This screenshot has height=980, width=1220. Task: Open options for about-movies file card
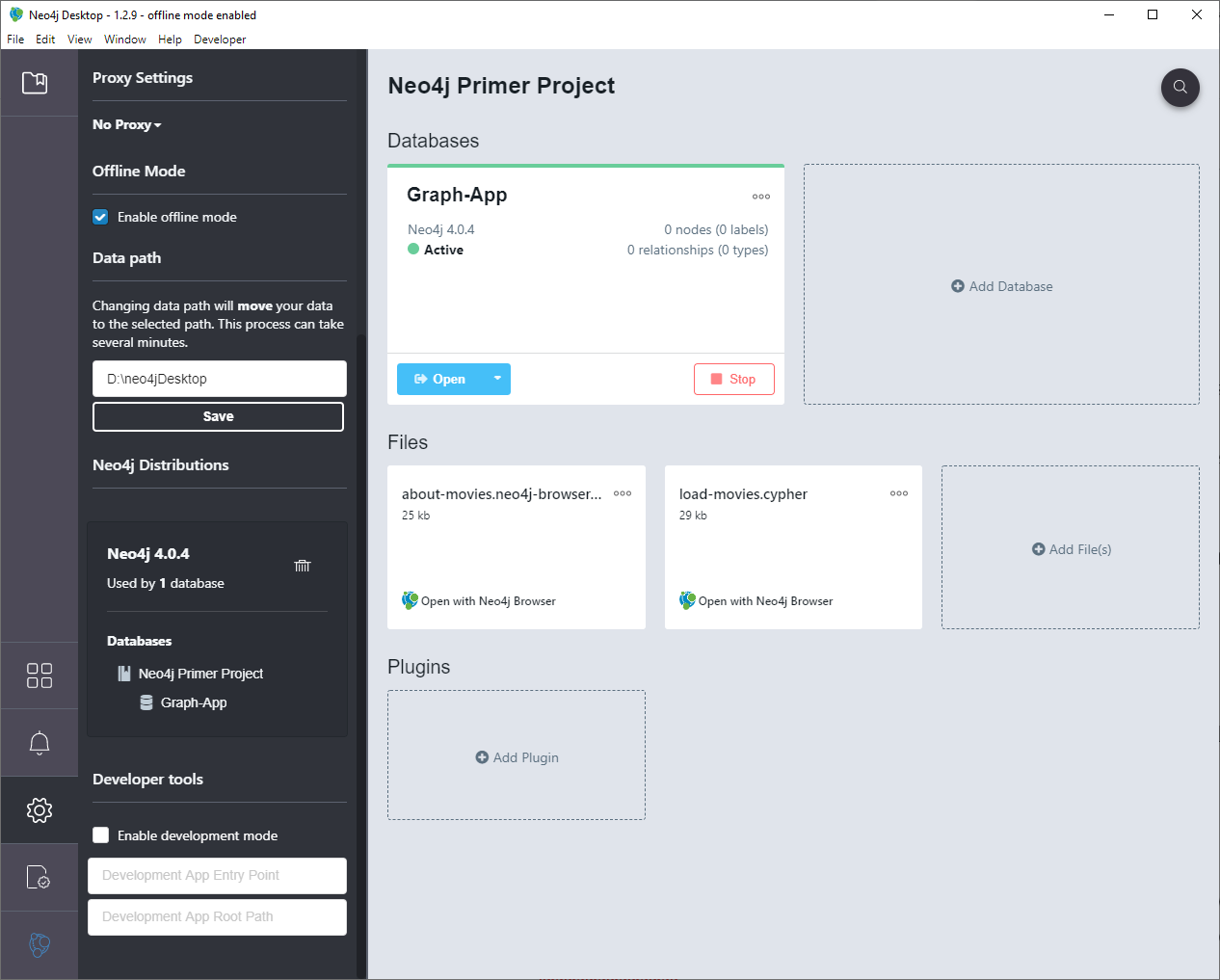click(x=622, y=492)
